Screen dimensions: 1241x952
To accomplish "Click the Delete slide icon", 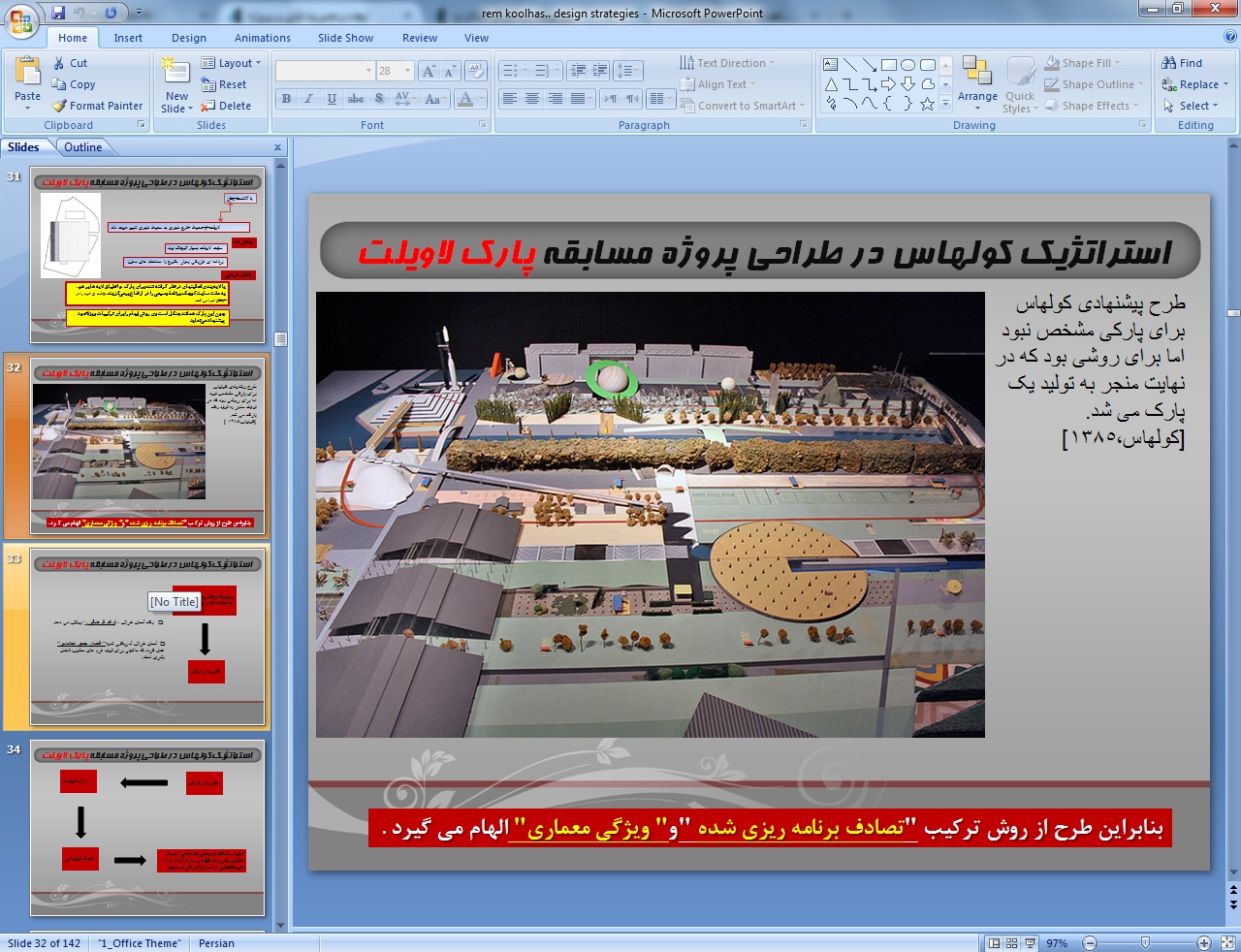I will coord(207,106).
